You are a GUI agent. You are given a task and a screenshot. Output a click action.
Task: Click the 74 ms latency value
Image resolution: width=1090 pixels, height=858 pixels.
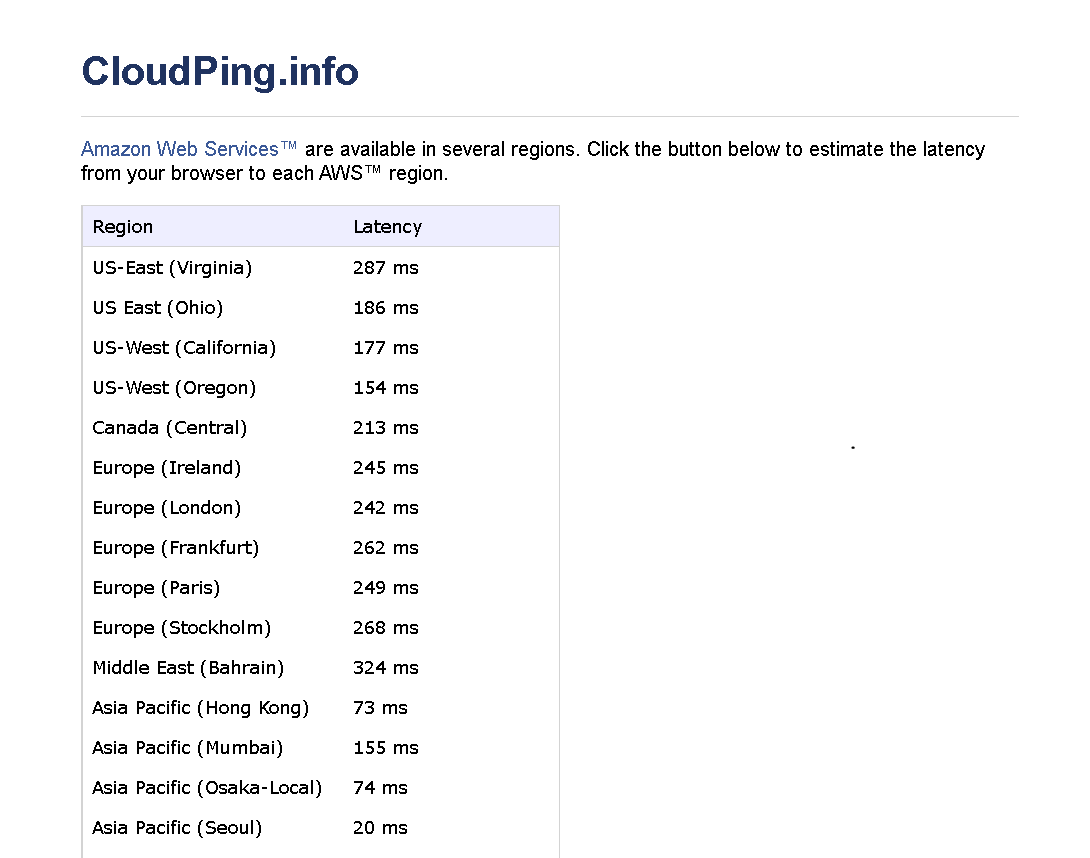380,788
